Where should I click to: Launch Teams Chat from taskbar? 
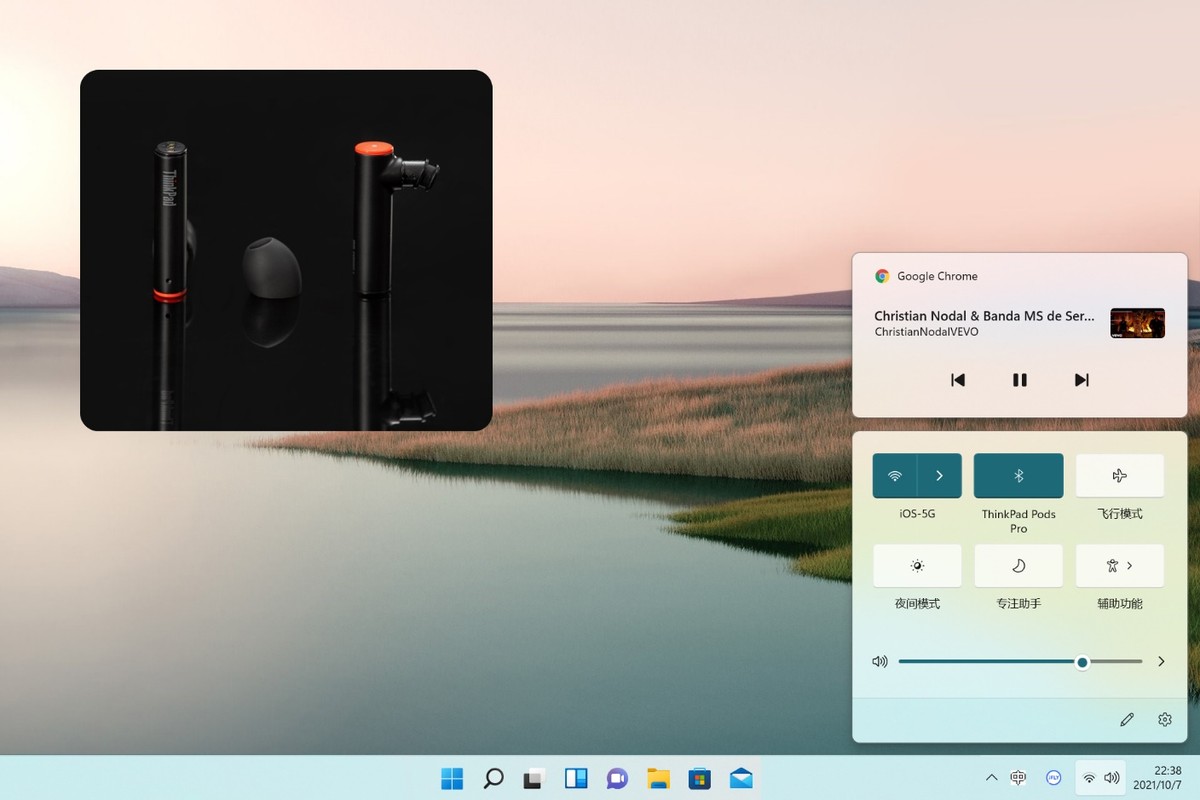[x=617, y=778]
